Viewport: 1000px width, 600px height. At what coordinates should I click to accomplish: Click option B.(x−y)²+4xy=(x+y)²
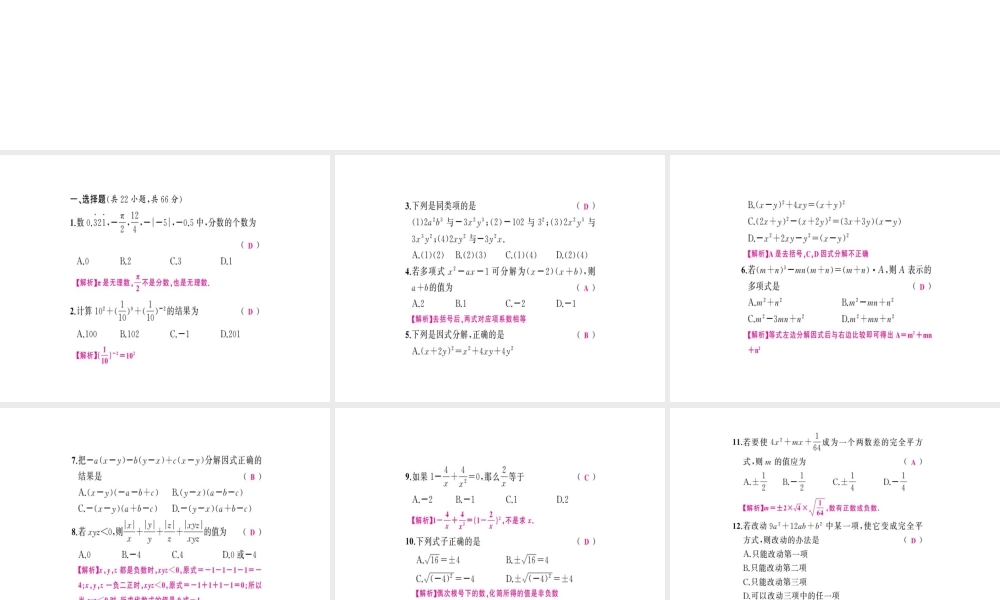tap(796, 205)
